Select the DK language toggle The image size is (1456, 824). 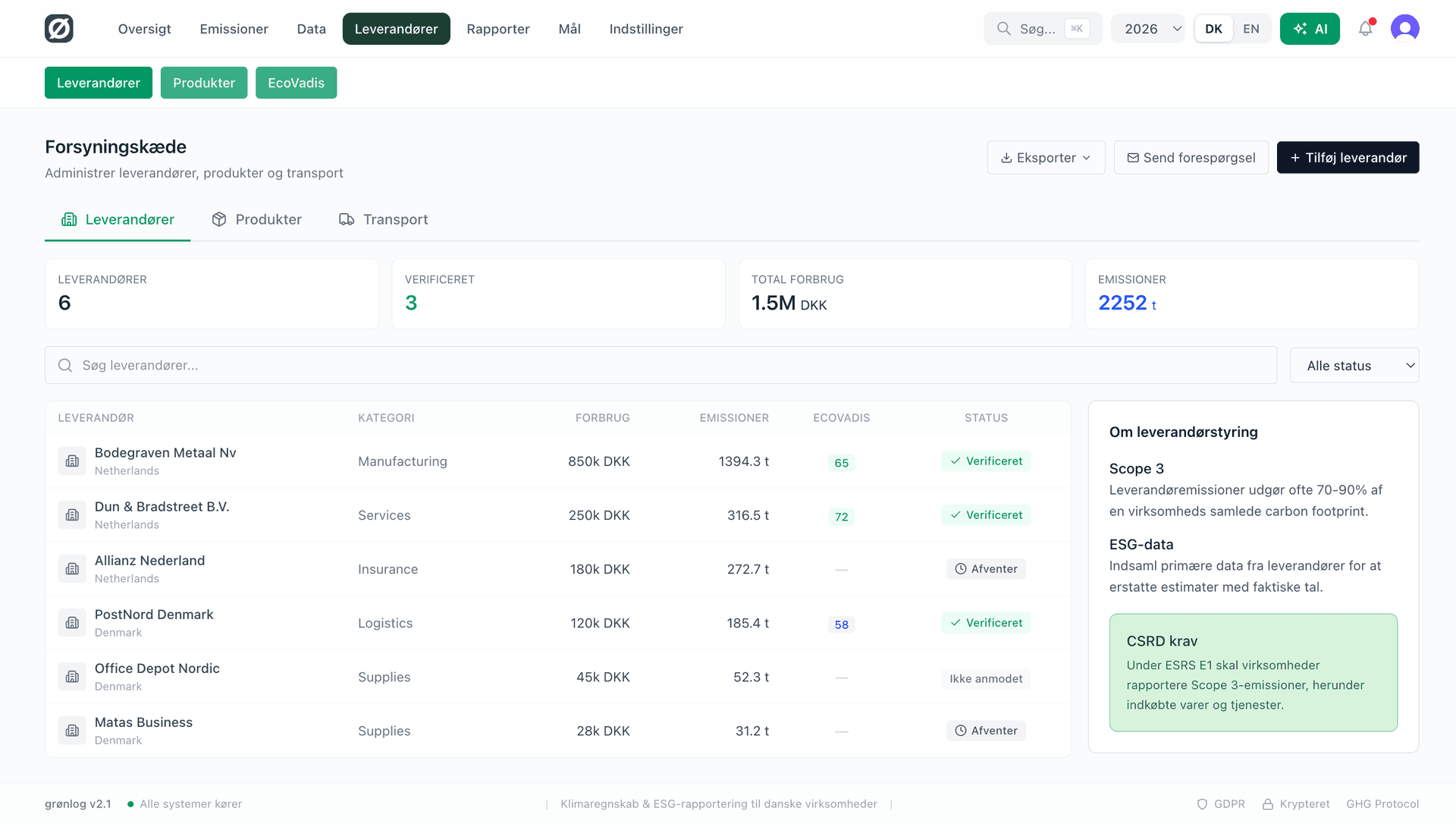[1213, 29]
